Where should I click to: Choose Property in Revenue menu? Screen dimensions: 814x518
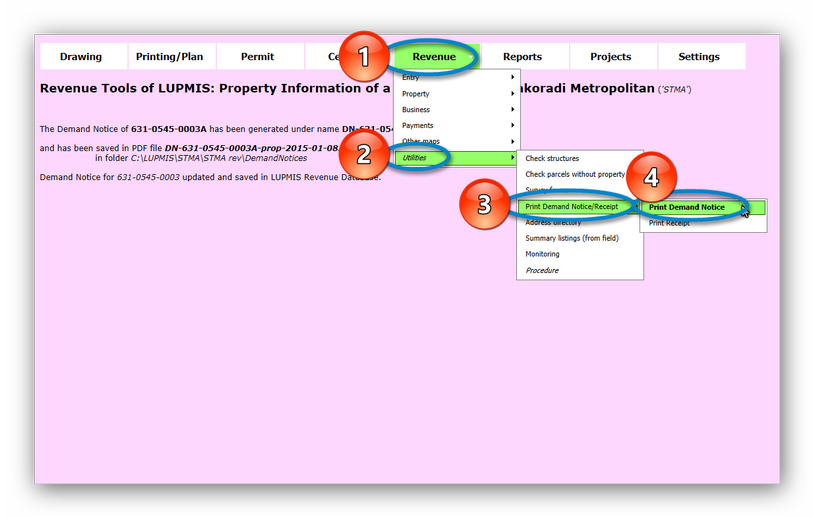pos(457,94)
